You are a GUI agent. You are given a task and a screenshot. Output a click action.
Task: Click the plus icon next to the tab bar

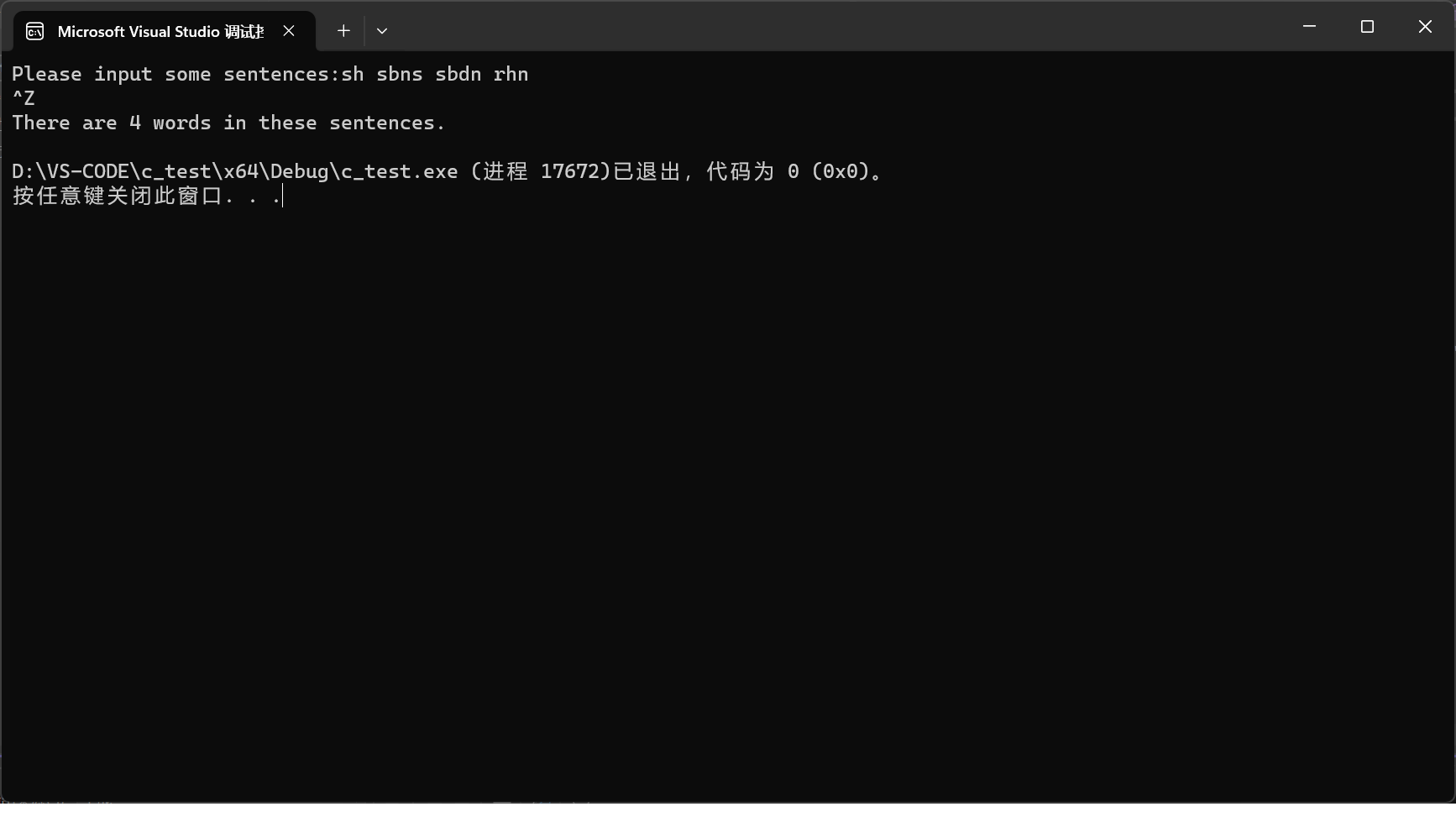pos(343,30)
